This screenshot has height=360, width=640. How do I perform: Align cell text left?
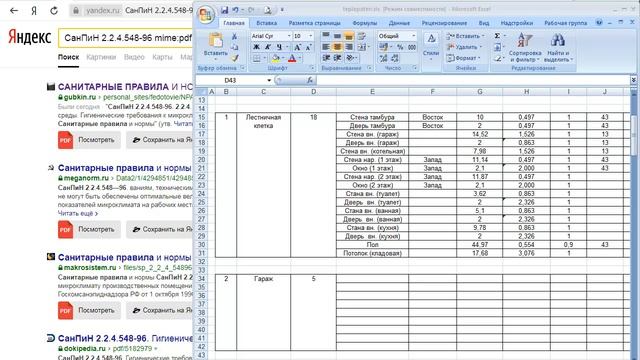pos(326,47)
